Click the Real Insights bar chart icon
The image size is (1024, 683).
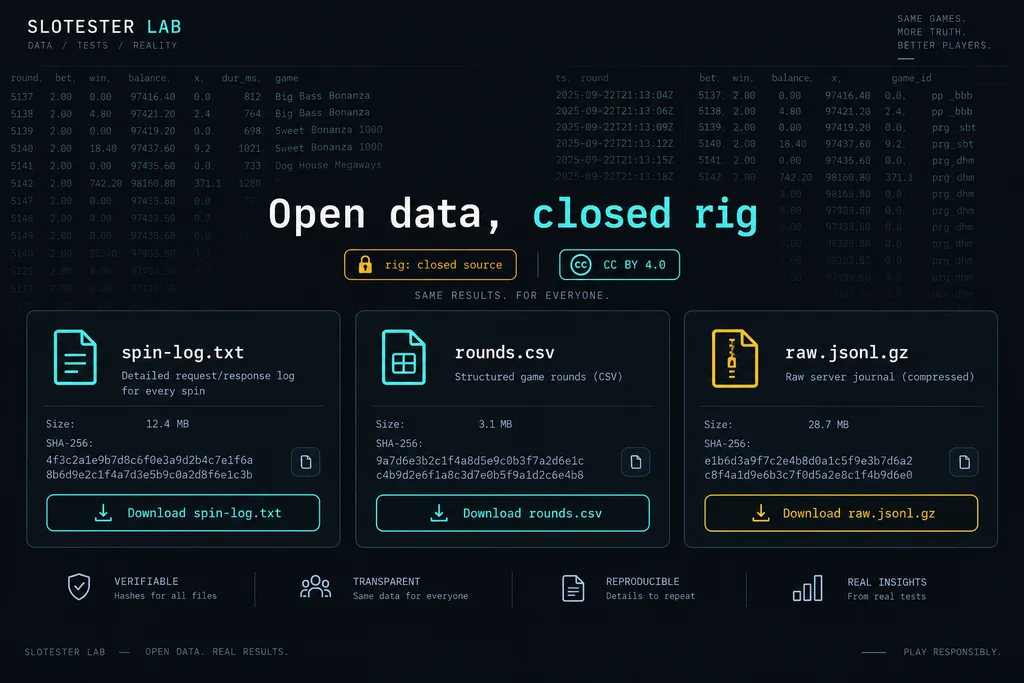pyautogui.click(x=808, y=588)
